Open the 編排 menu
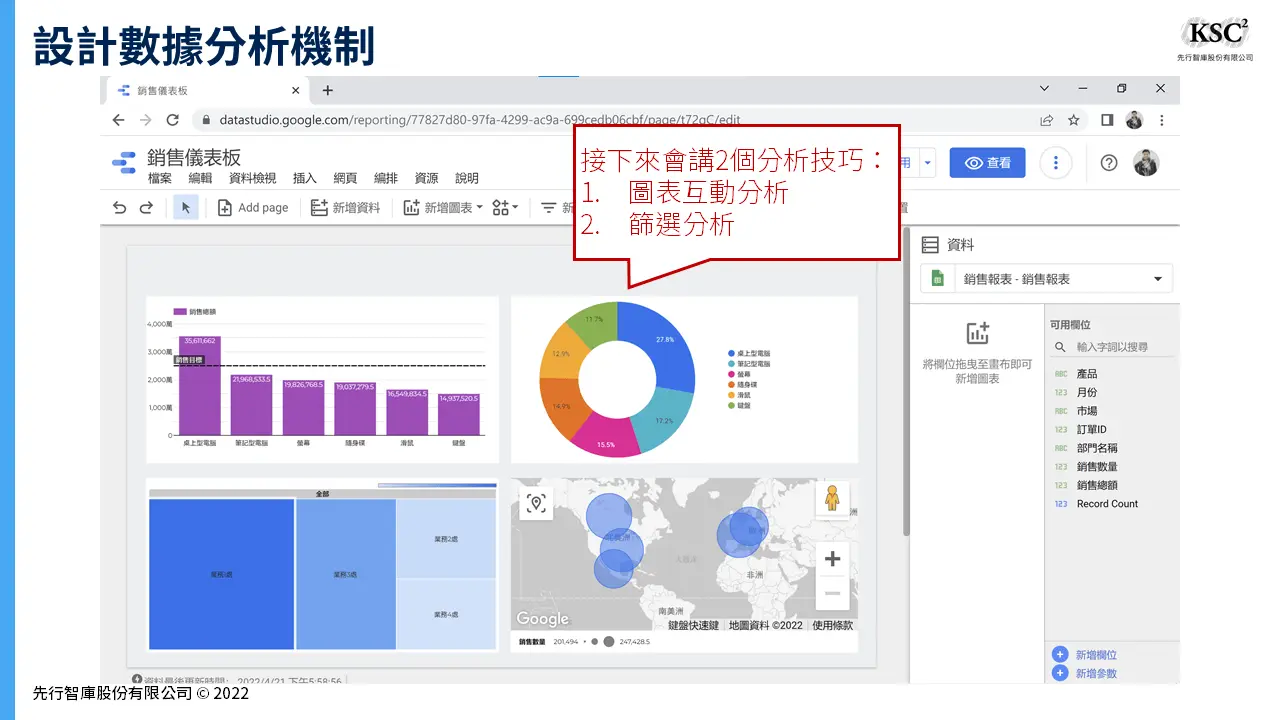The height and width of the screenshot is (720, 1280). (x=386, y=178)
